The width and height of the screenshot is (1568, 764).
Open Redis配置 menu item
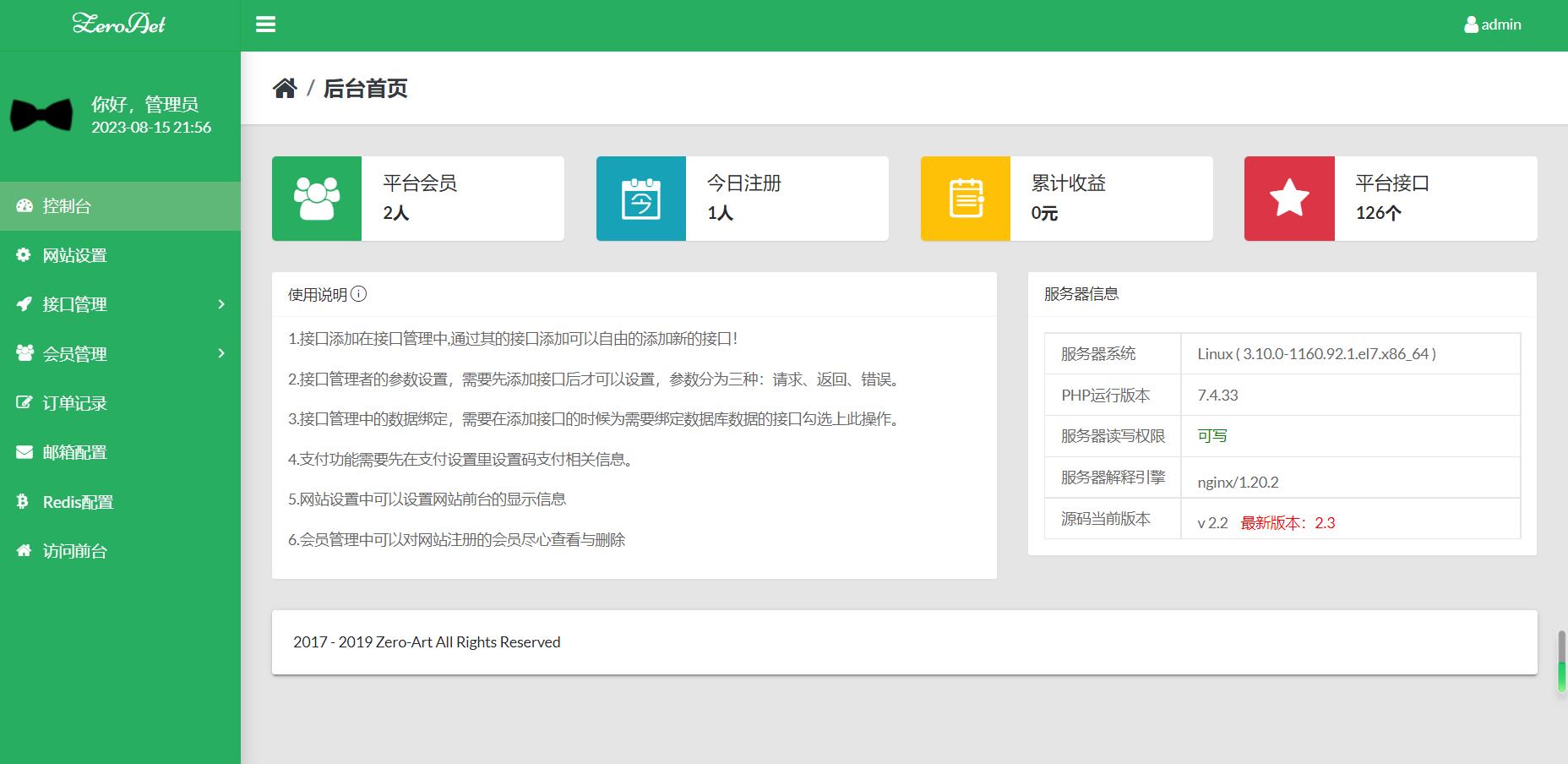(120, 502)
